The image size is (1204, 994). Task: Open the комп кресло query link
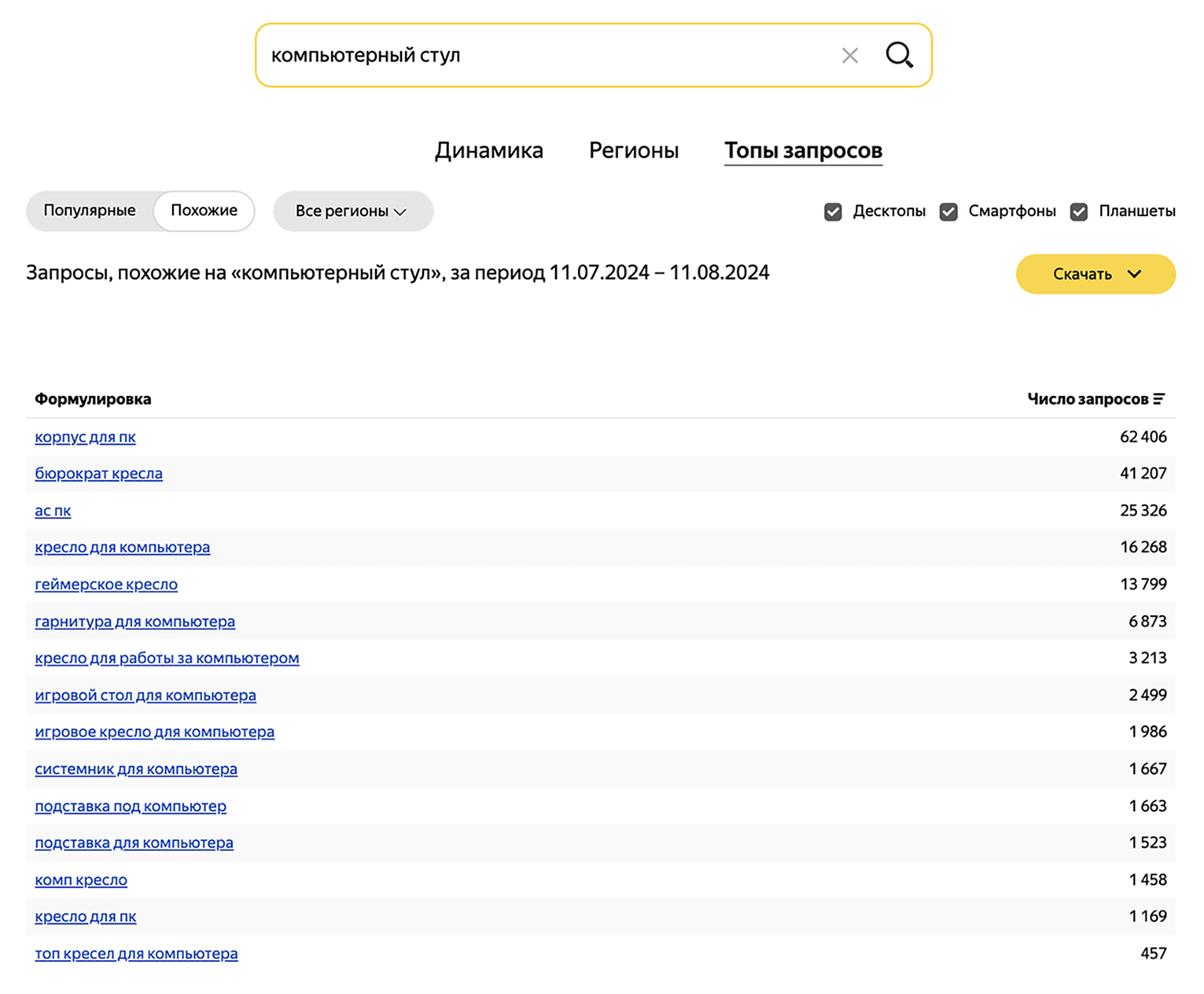click(81, 880)
